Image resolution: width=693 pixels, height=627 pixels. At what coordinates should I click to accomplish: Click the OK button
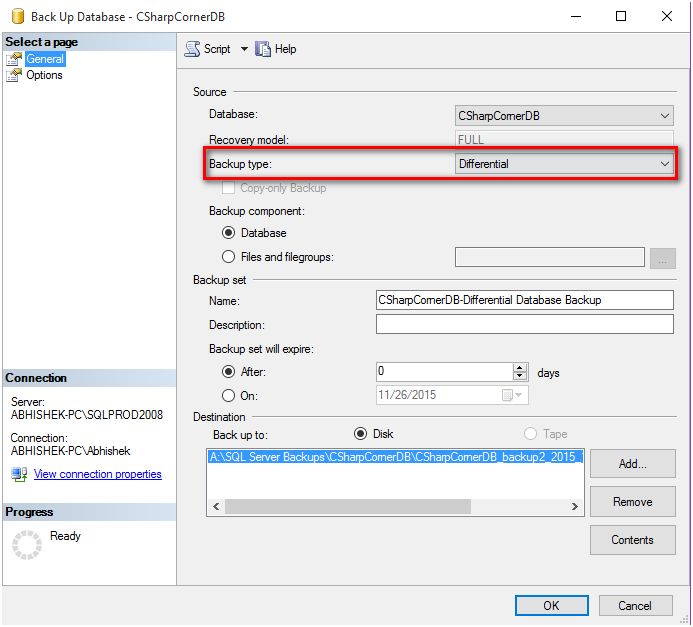[x=551, y=606]
